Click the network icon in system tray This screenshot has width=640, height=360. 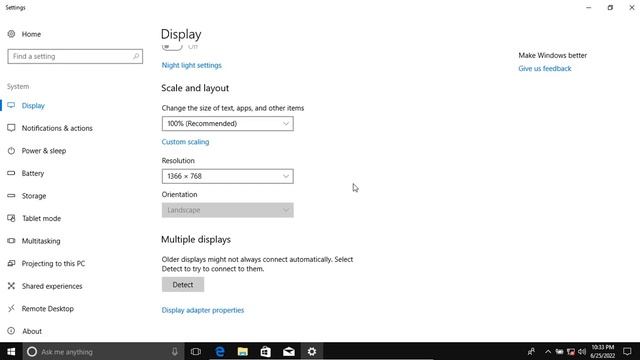click(x=571, y=351)
